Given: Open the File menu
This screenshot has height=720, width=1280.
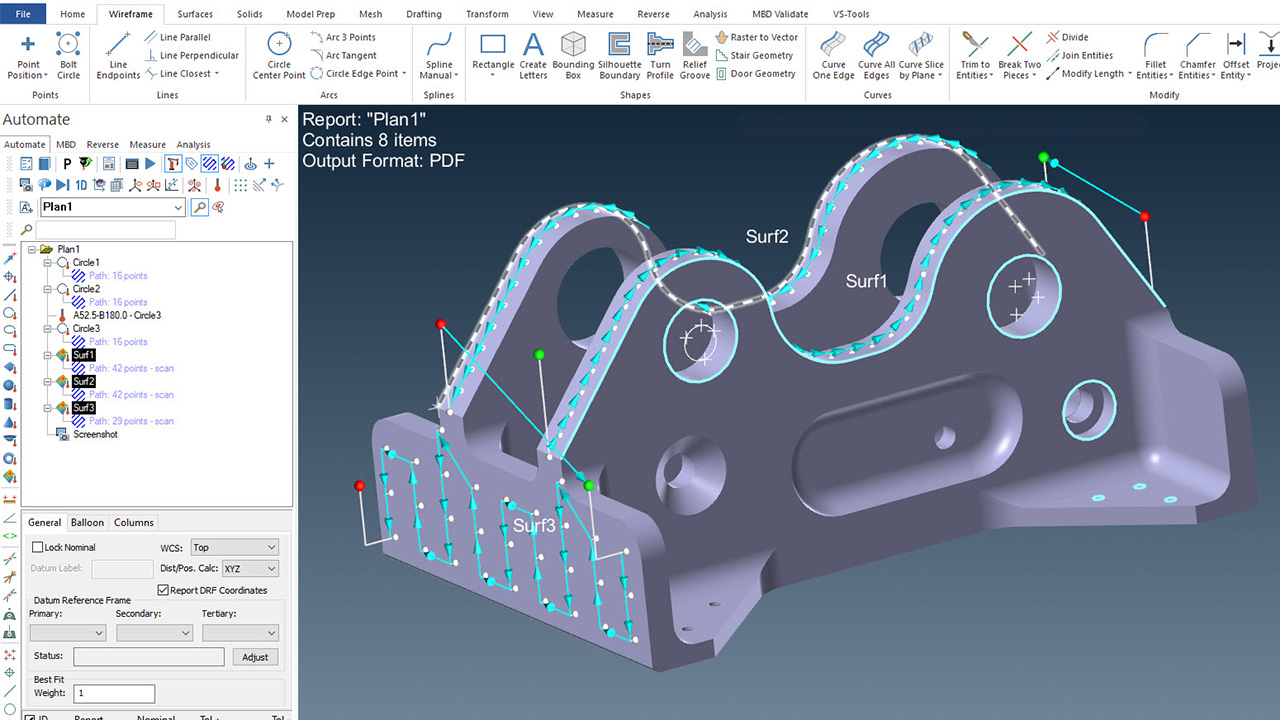Looking at the screenshot, I should [24, 14].
